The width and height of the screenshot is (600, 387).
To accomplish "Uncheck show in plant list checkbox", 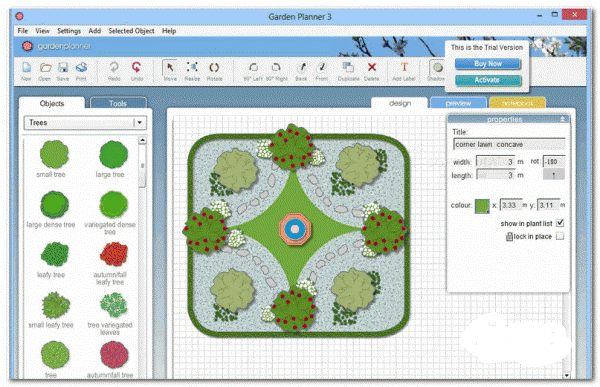I will [x=560, y=223].
